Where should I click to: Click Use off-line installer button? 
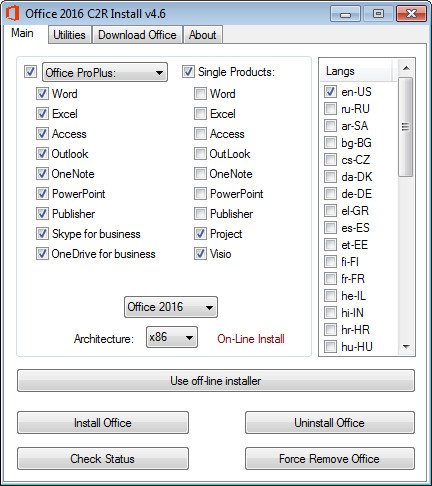(216, 380)
